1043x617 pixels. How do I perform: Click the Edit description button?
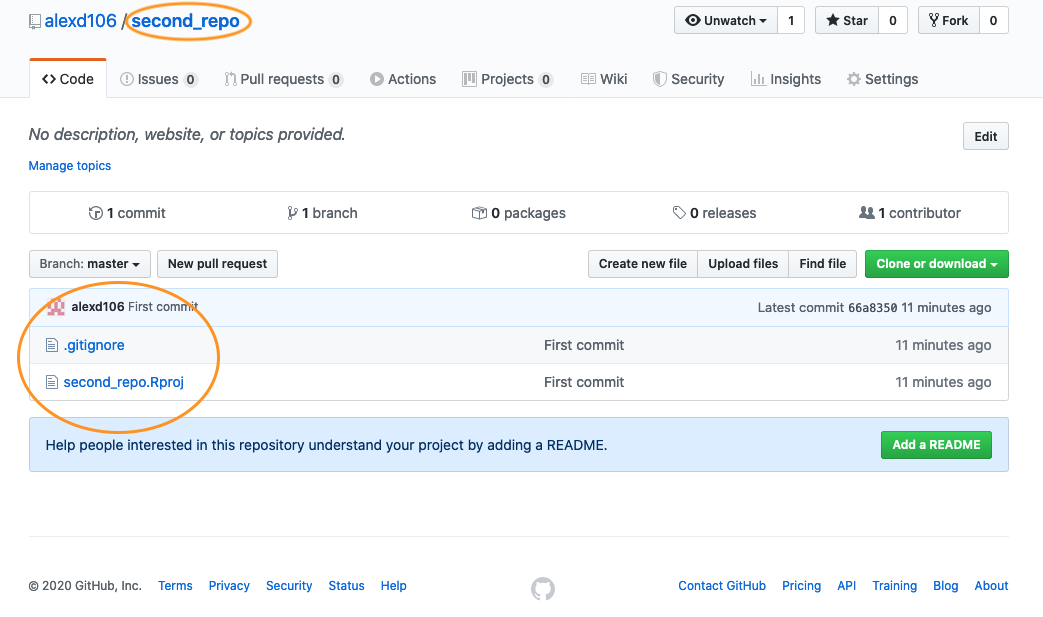click(x=985, y=137)
